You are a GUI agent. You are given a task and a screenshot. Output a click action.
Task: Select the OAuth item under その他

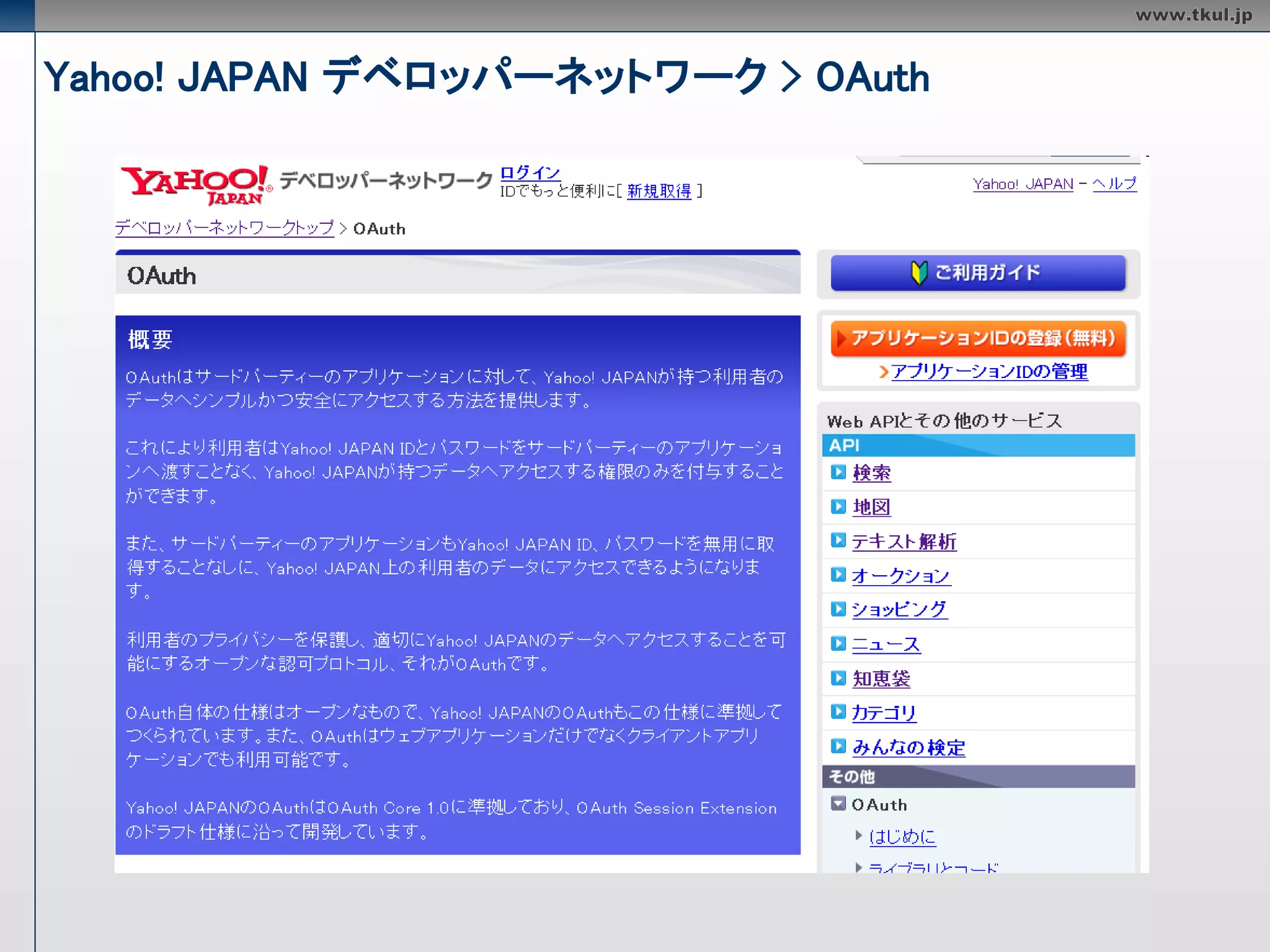pyautogui.click(x=879, y=804)
